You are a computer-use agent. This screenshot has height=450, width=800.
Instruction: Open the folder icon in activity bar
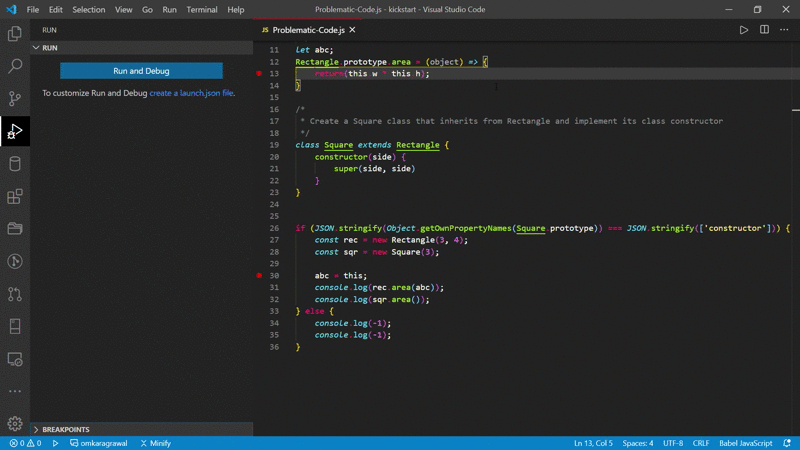[15, 229]
